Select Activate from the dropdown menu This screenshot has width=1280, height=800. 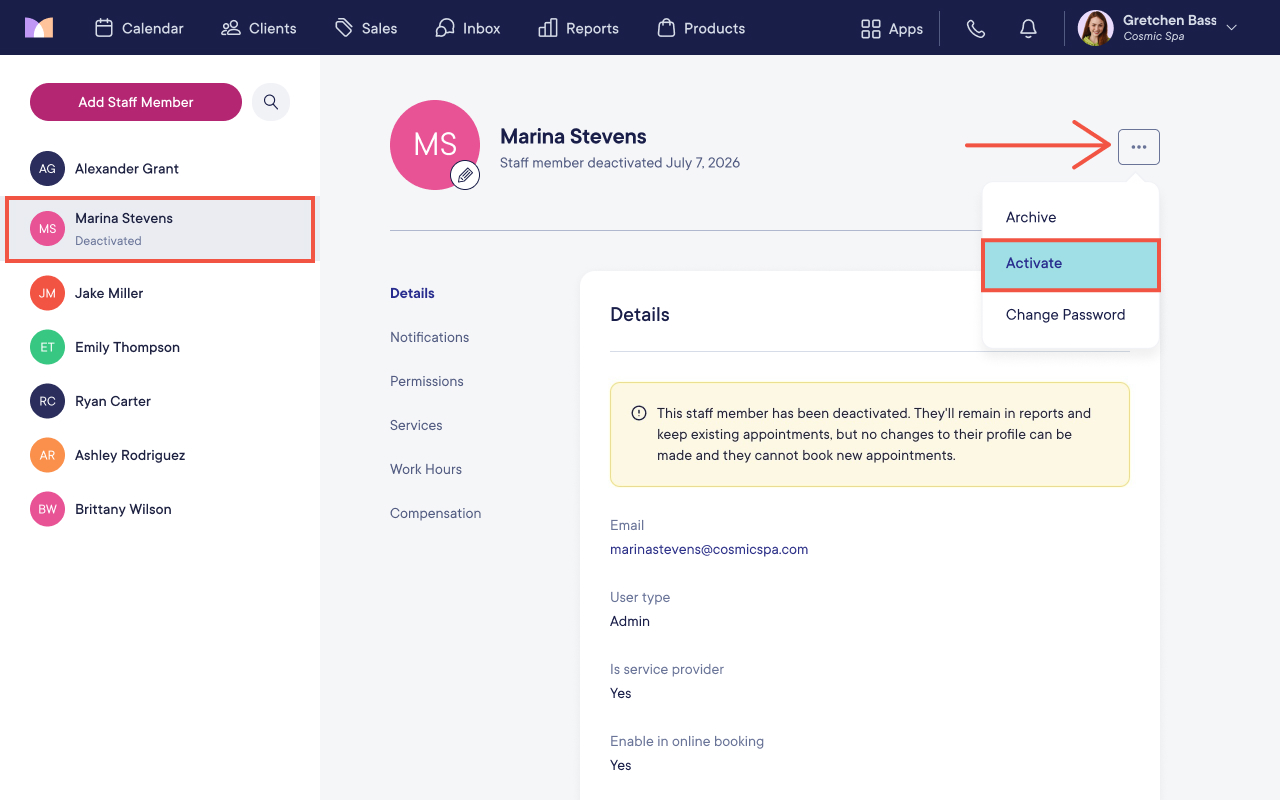coord(1070,264)
